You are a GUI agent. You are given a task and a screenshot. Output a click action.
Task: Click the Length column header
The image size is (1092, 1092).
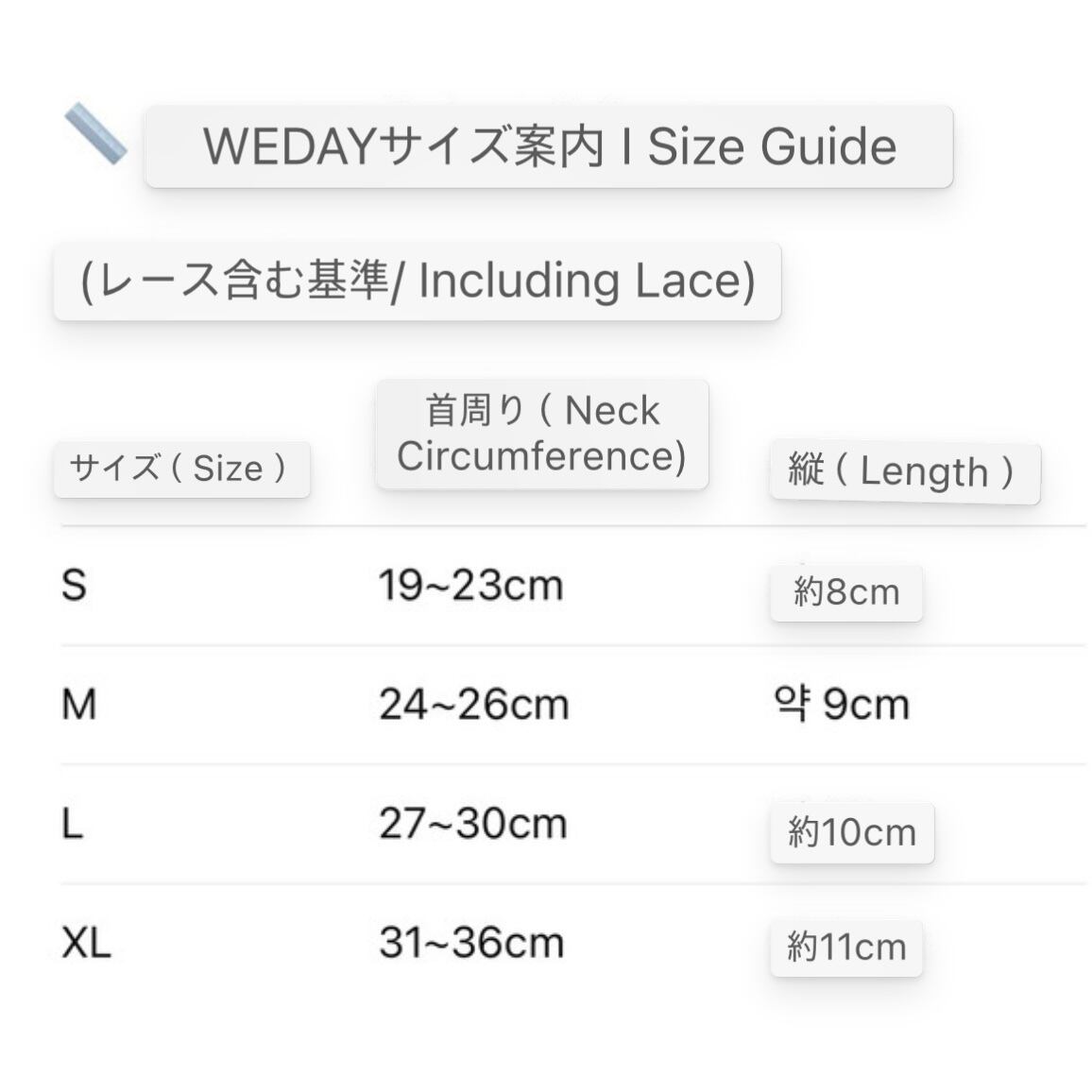pos(904,470)
